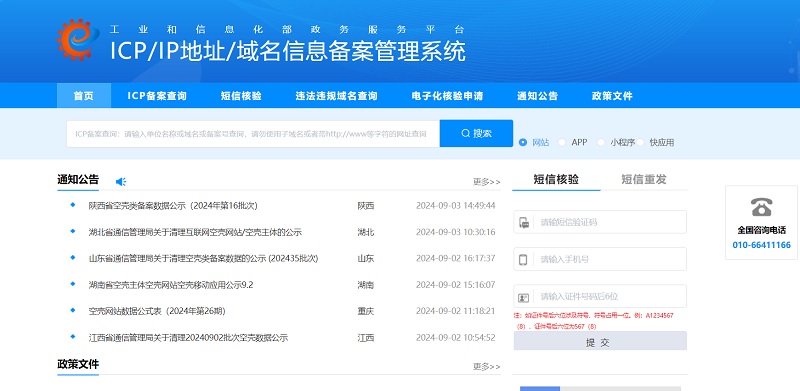Click the ID card field icon
Image resolution: width=800 pixels, height=391 pixels.
point(523,297)
